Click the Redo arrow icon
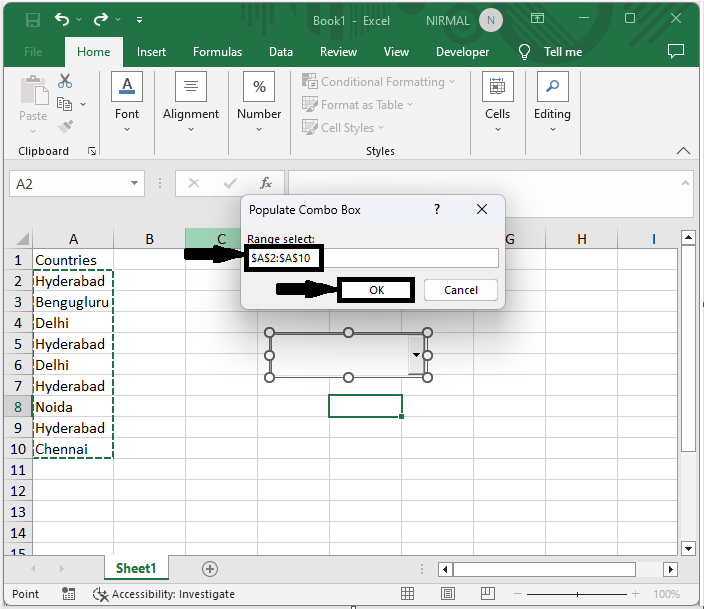 (x=100, y=20)
